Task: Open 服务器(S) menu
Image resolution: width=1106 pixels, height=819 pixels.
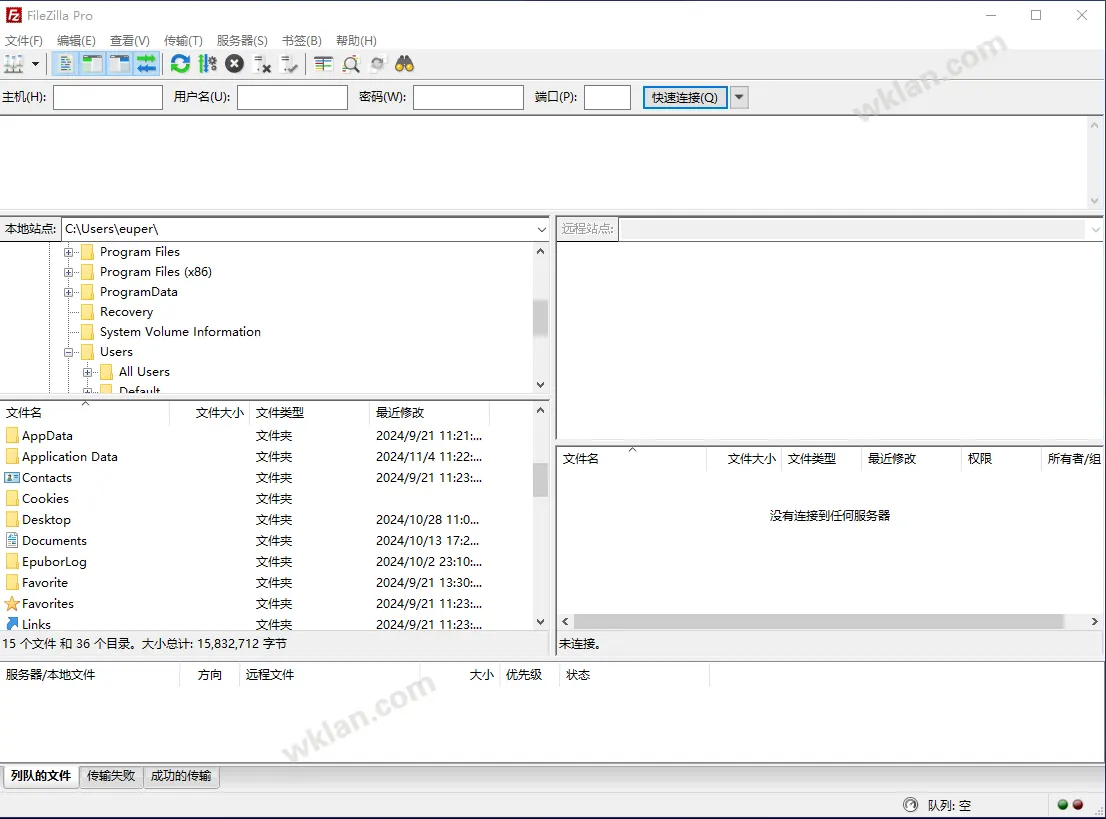Action: [x=242, y=40]
